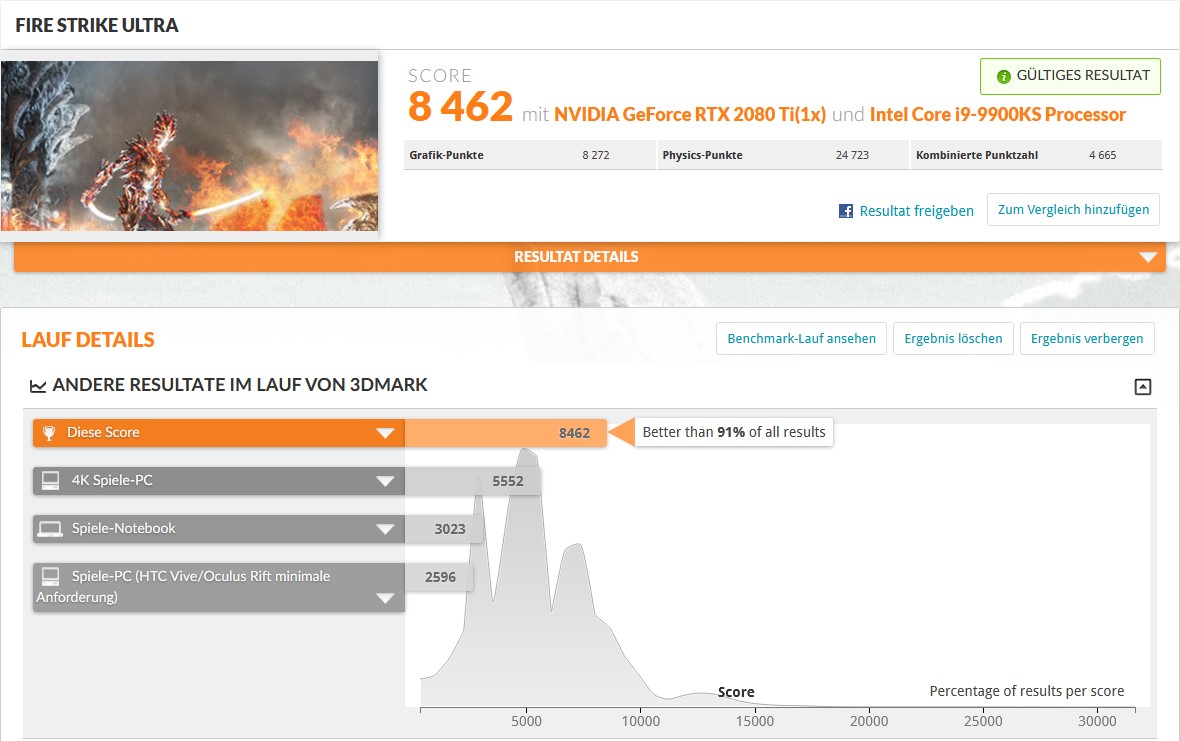Click Ergebnis verbergen button
This screenshot has height=741, width=1180.
coord(1087,339)
